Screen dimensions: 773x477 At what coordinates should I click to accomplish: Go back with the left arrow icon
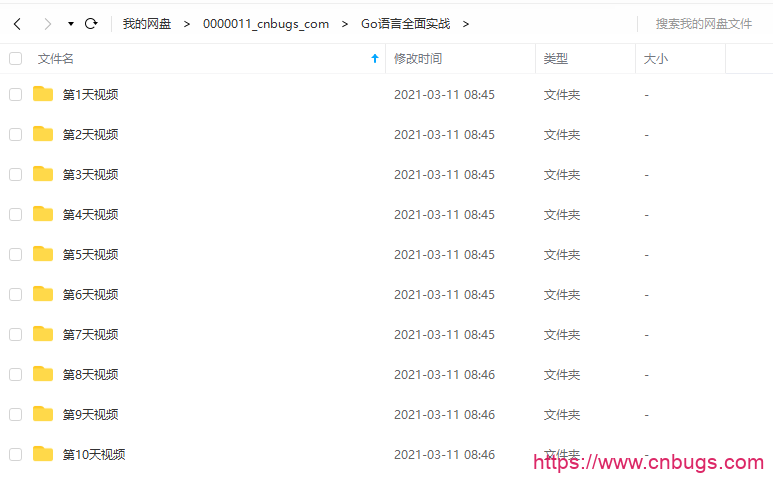click(17, 24)
